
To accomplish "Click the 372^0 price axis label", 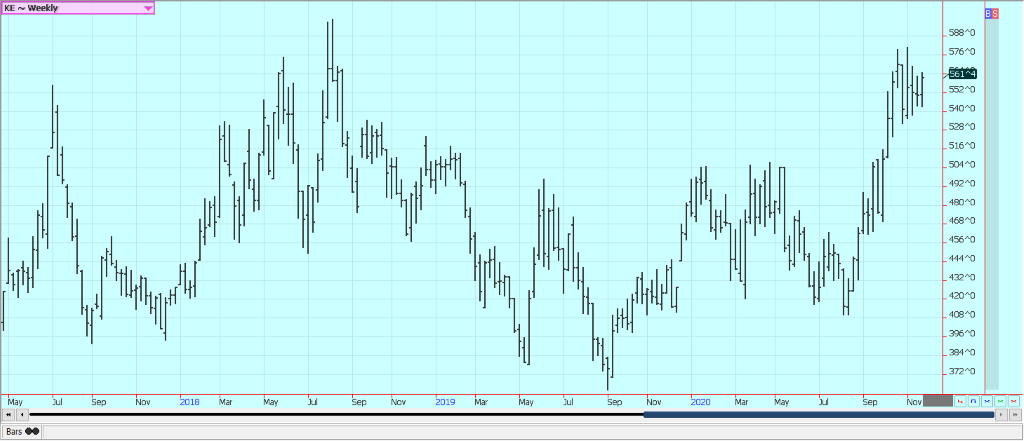I will click(x=962, y=371).
